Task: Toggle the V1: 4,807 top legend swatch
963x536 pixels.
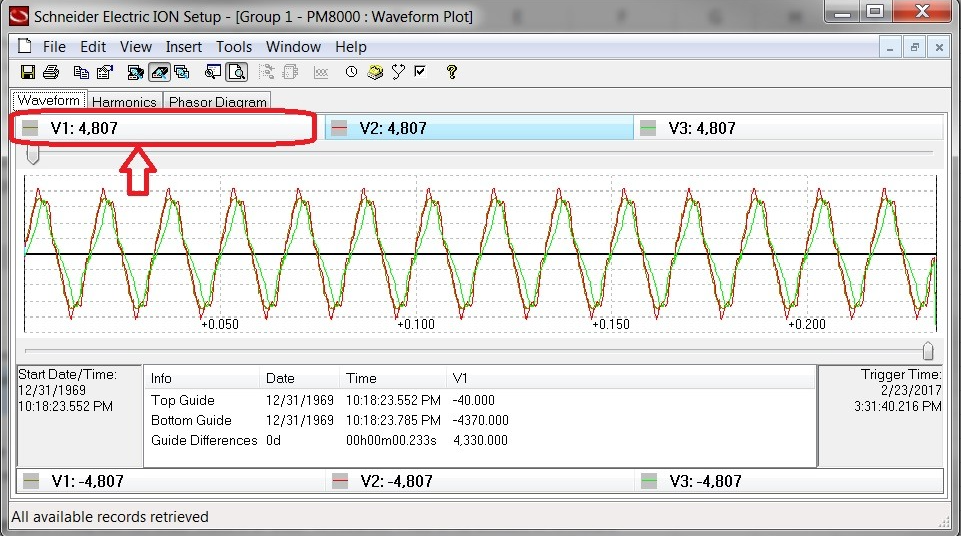Action: tap(30, 128)
